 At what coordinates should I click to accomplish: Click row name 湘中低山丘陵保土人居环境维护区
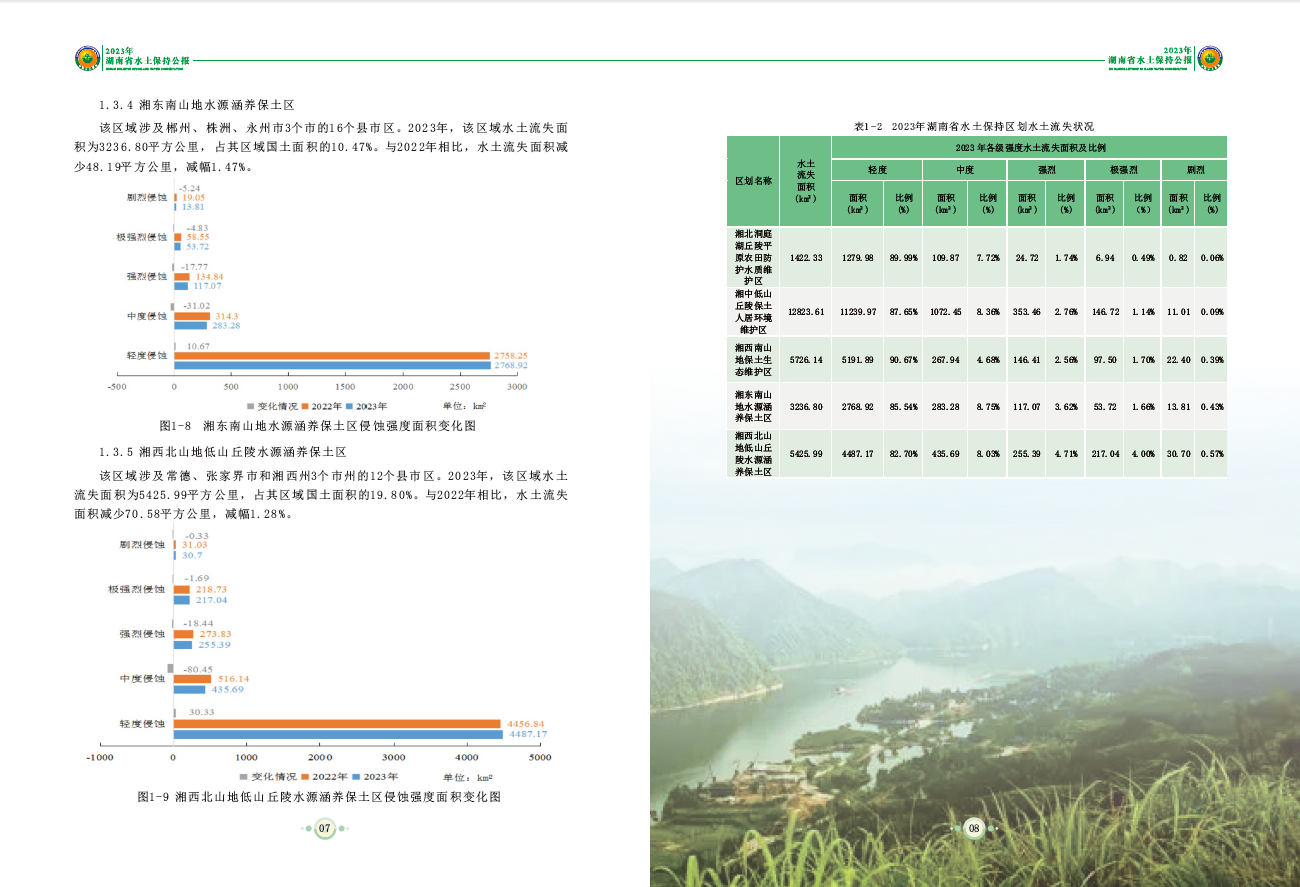point(753,312)
